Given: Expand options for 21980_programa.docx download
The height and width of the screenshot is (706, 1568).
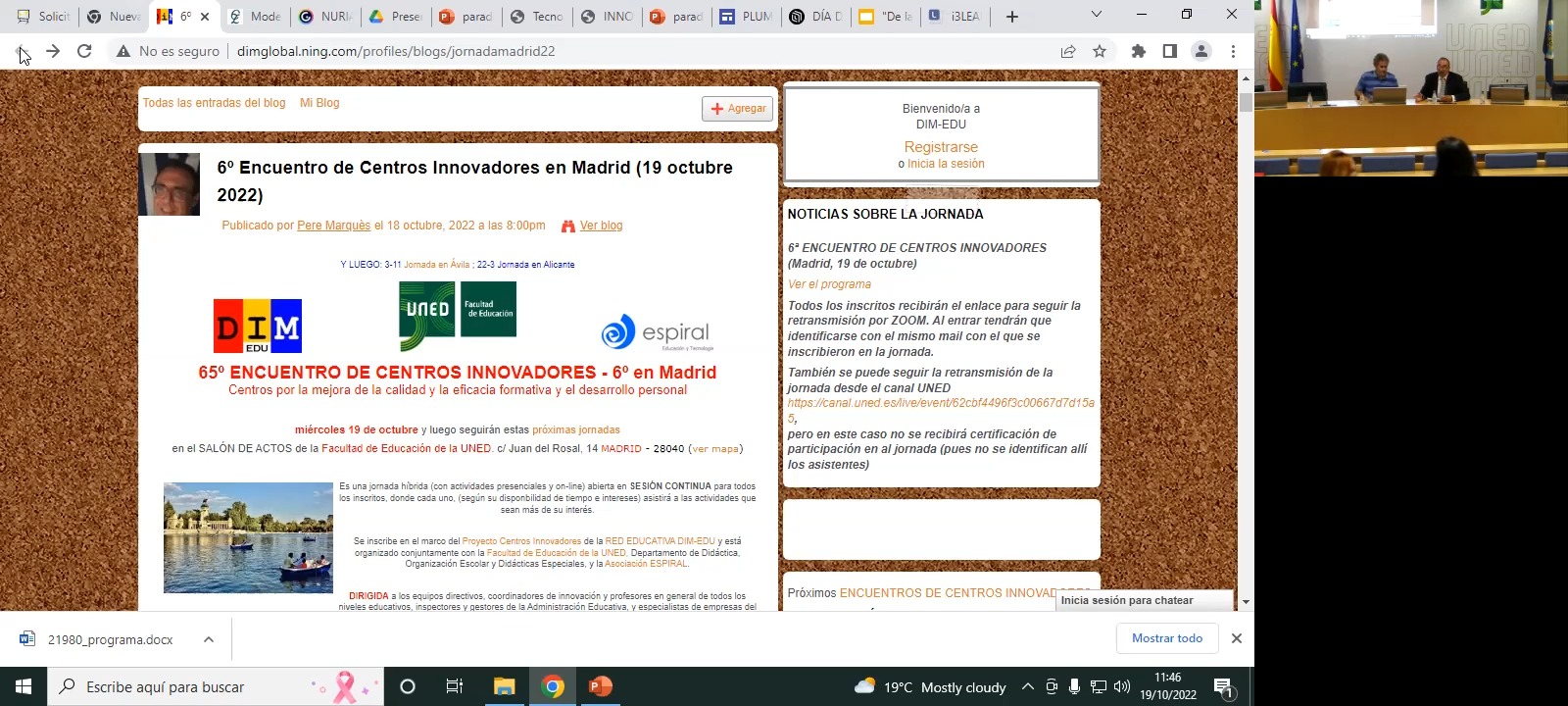Looking at the screenshot, I should (209, 639).
